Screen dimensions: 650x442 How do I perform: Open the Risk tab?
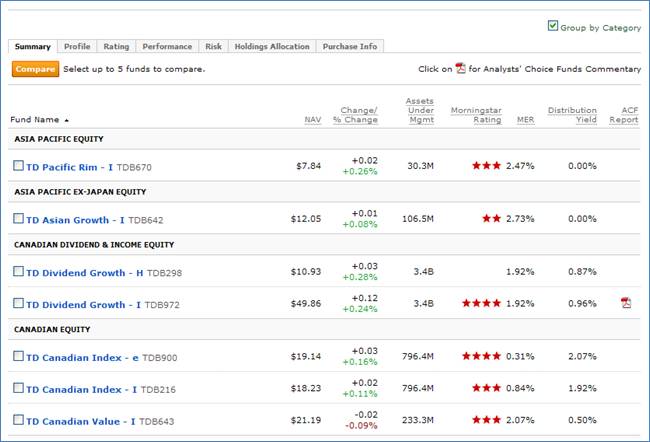coord(213,46)
